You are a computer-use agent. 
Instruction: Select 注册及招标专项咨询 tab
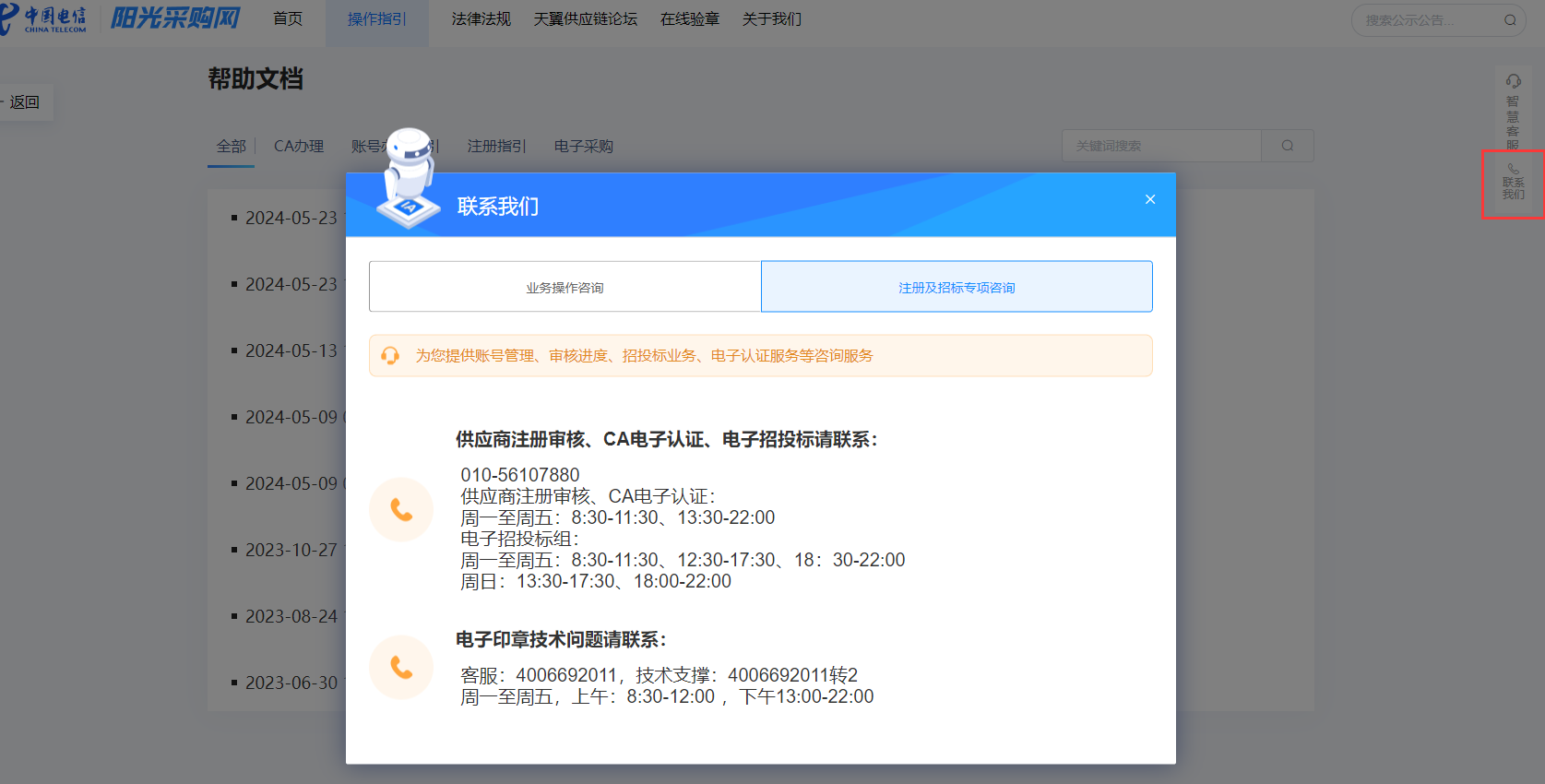coord(957,287)
